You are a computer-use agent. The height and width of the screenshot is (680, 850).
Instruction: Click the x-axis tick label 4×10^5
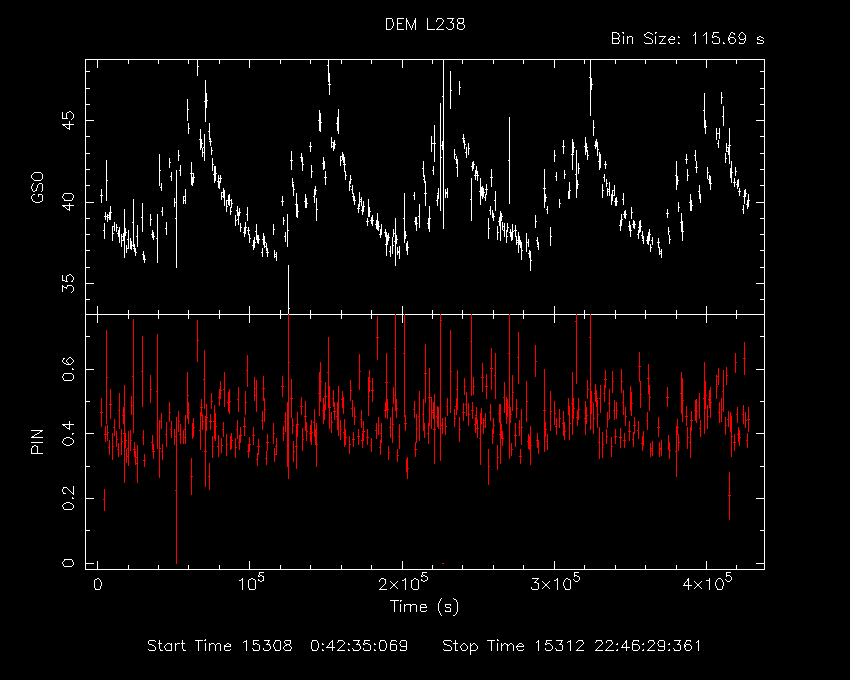707,583
